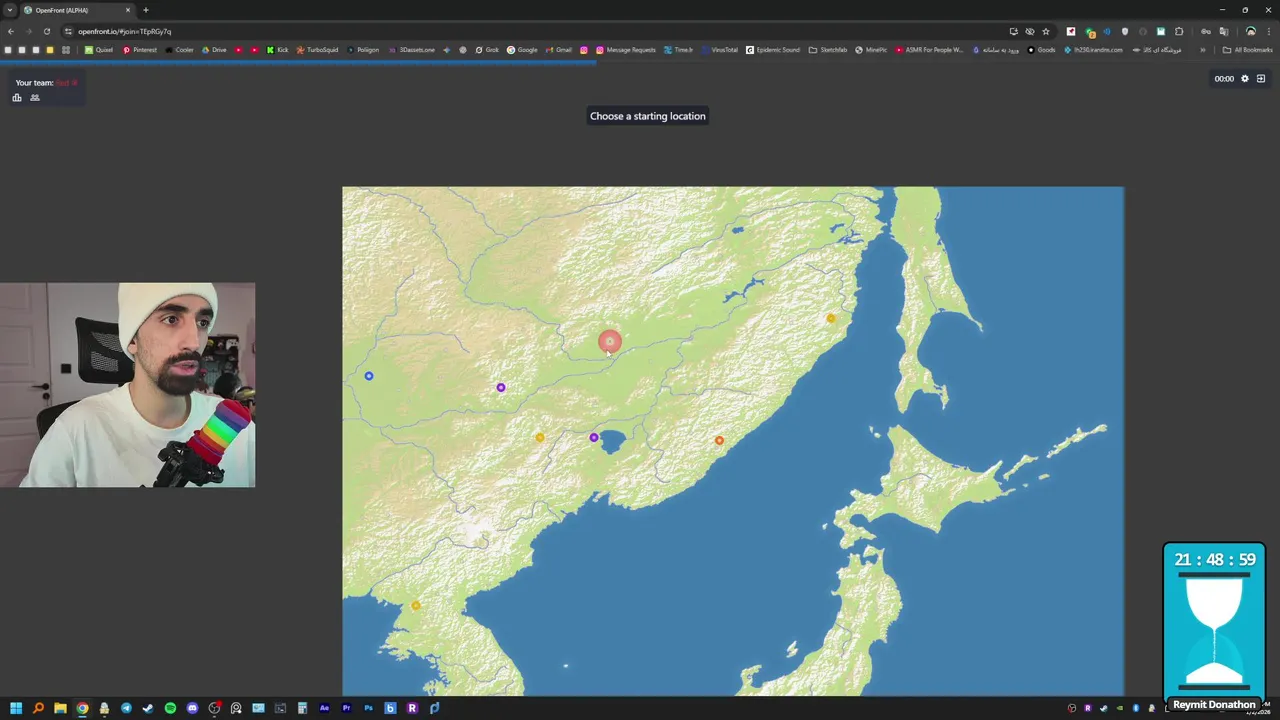Open a new browser tab
This screenshot has height=720, width=1280.
pyautogui.click(x=146, y=10)
